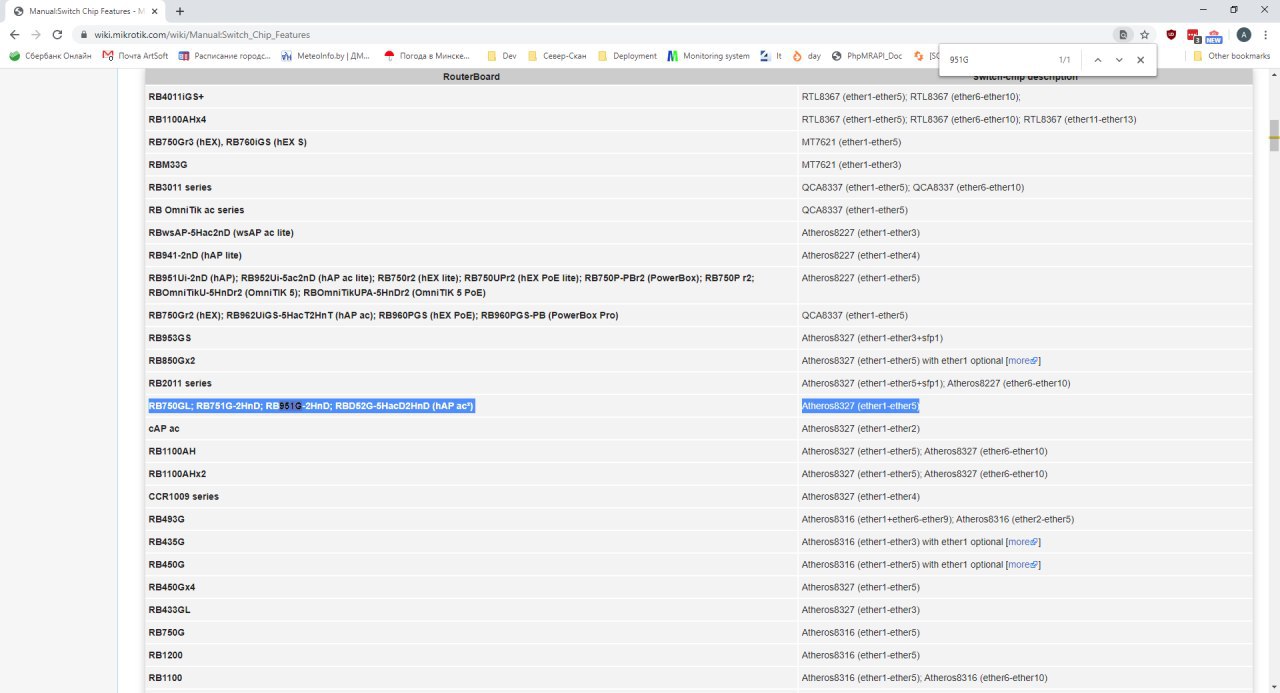Open the PhpMRAPI_Doc bookmark
The width and height of the screenshot is (1280, 693).
tap(866, 56)
